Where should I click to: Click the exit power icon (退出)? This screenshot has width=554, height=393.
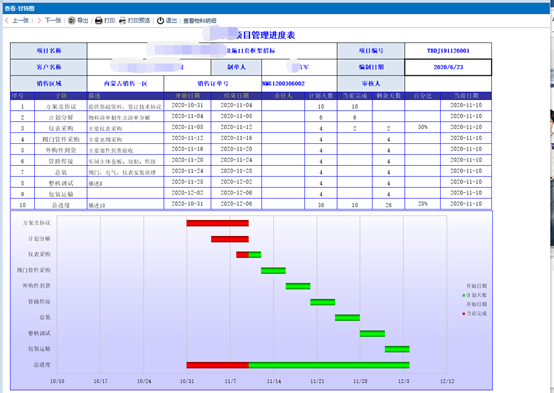point(160,20)
